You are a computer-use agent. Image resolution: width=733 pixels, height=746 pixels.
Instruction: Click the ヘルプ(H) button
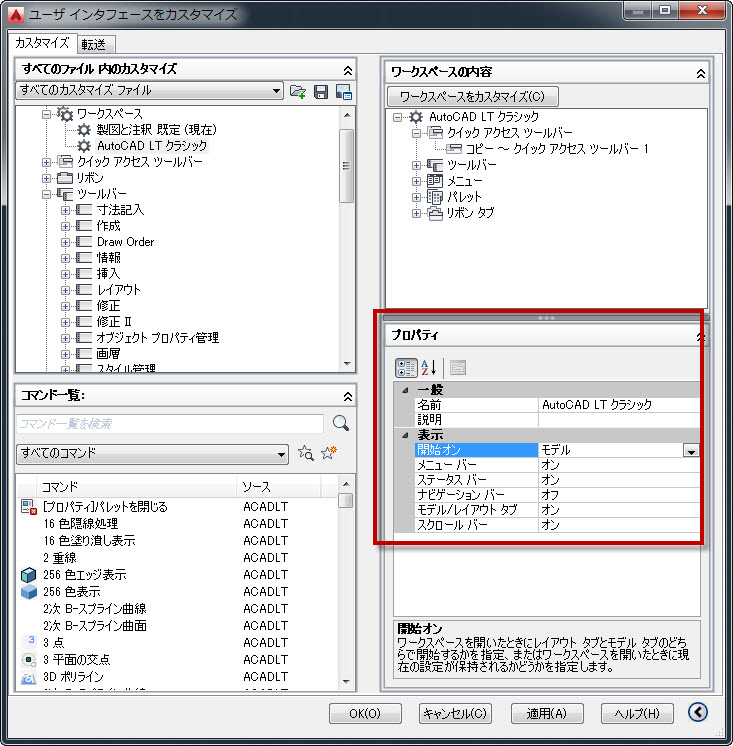pyautogui.click(x=637, y=713)
